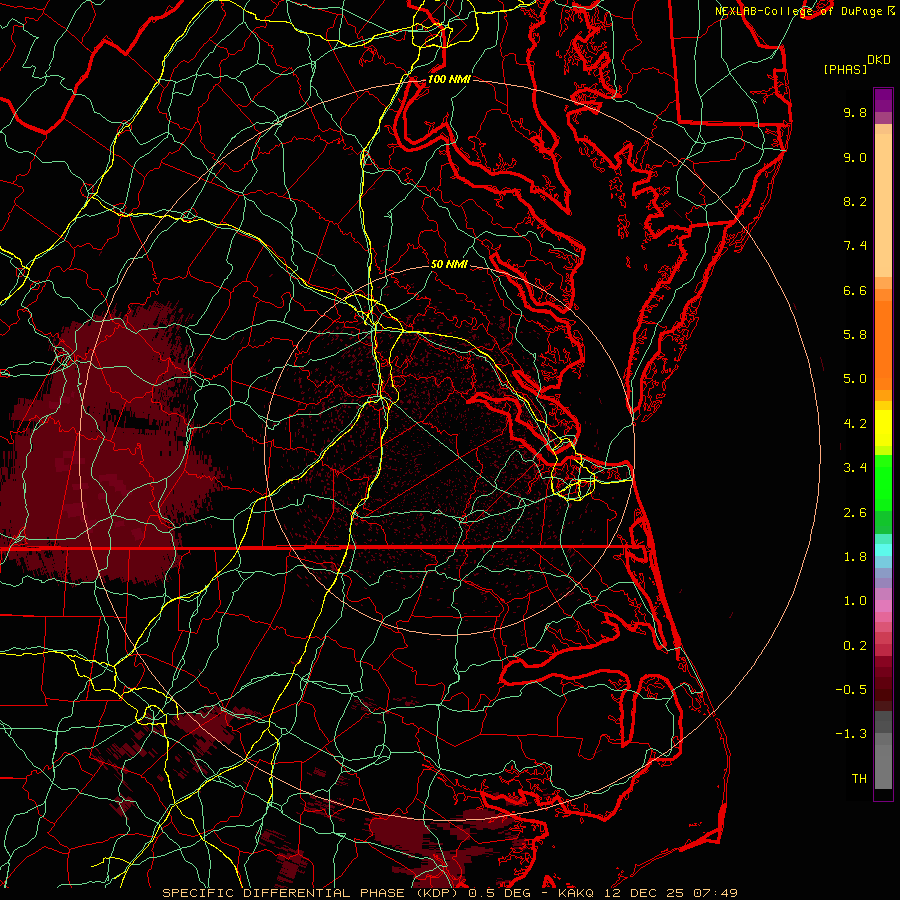The height and width of the screenshot is (900, 900).
Task: Click the 5.8 scale value
Action: point(855,335)
